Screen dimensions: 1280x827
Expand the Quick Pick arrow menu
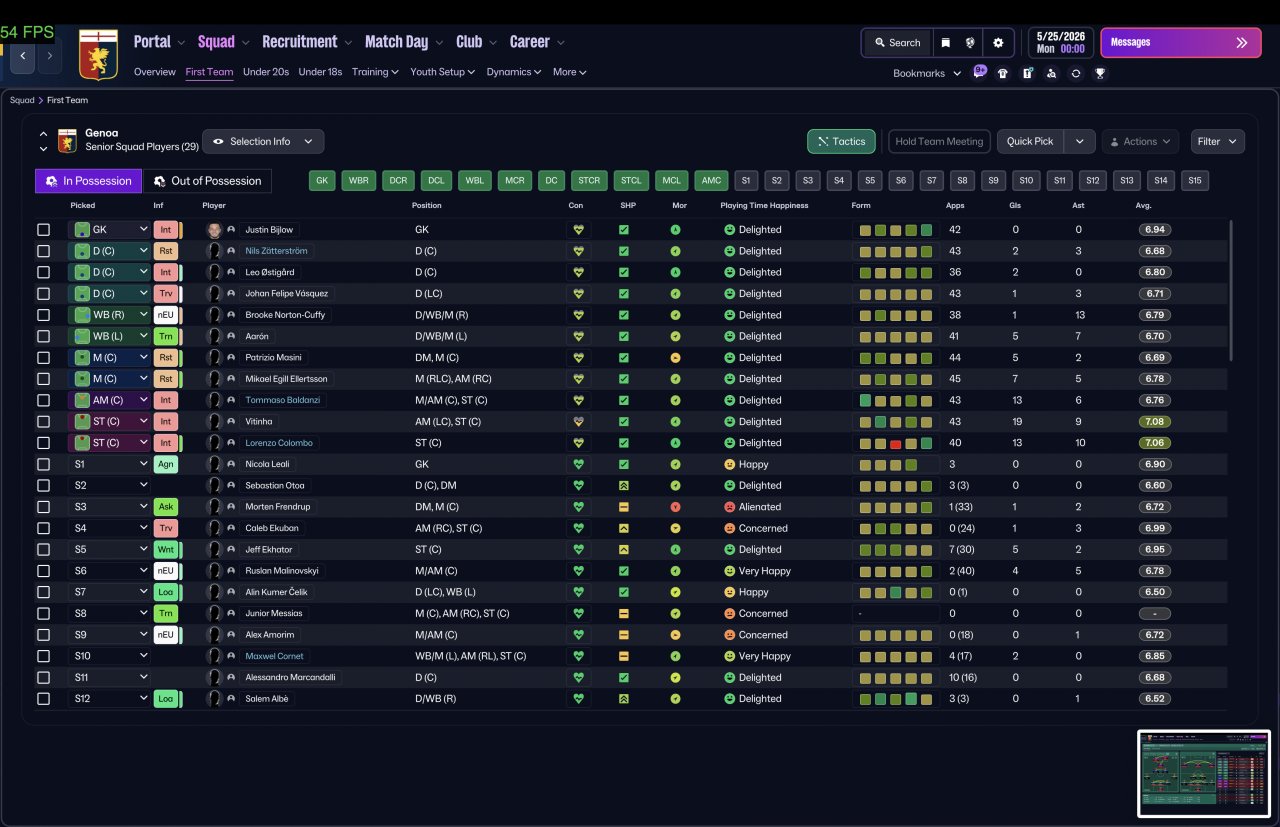1079,141
